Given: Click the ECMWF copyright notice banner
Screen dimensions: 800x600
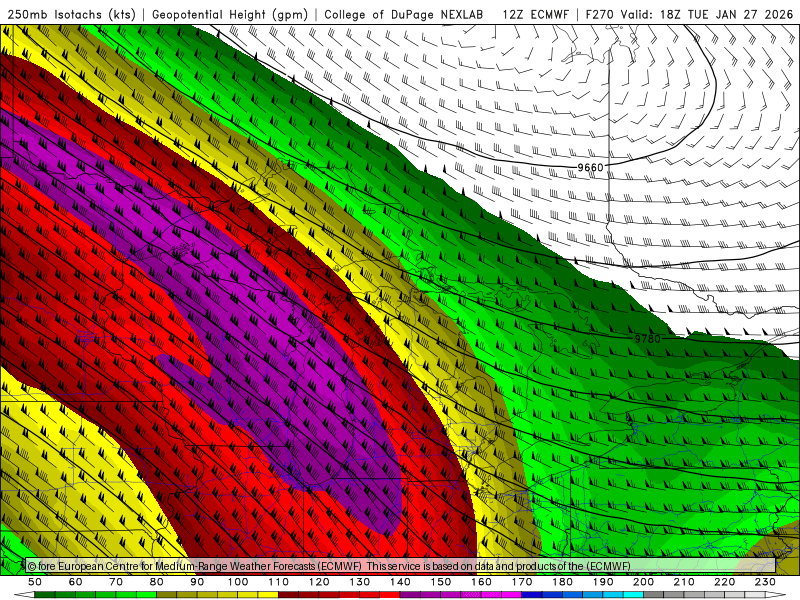Looking at the screenshot, I should coord(401,566).
